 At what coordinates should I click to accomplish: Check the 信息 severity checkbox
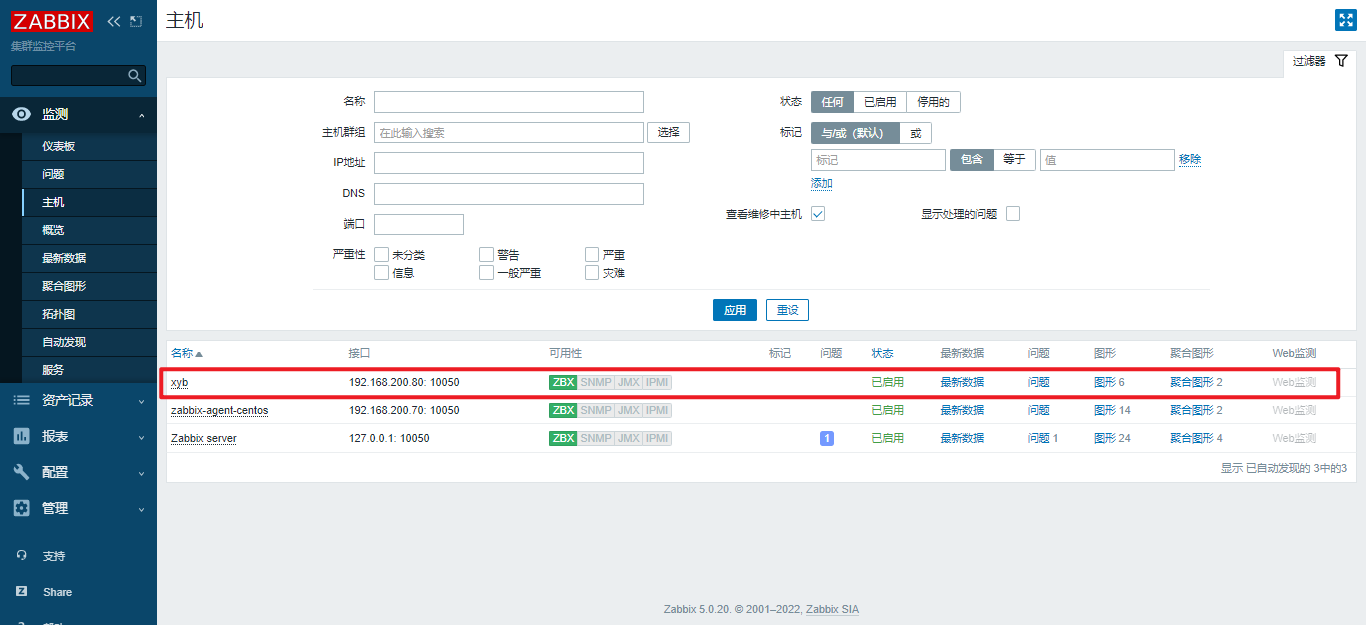(381, 272)
